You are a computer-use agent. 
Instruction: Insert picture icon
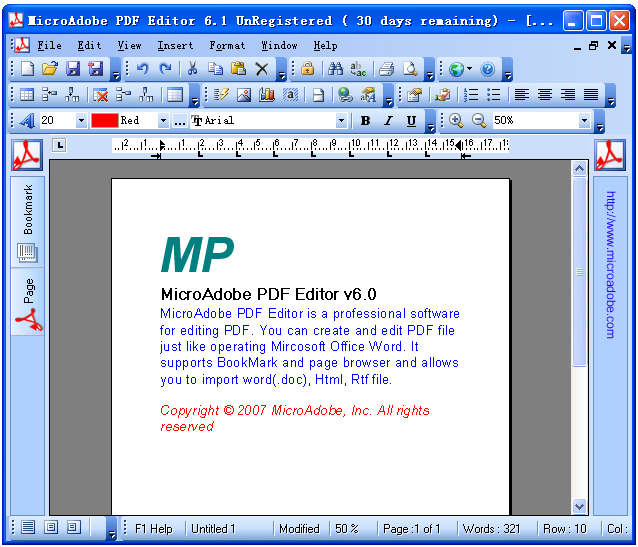pos(244,95)
